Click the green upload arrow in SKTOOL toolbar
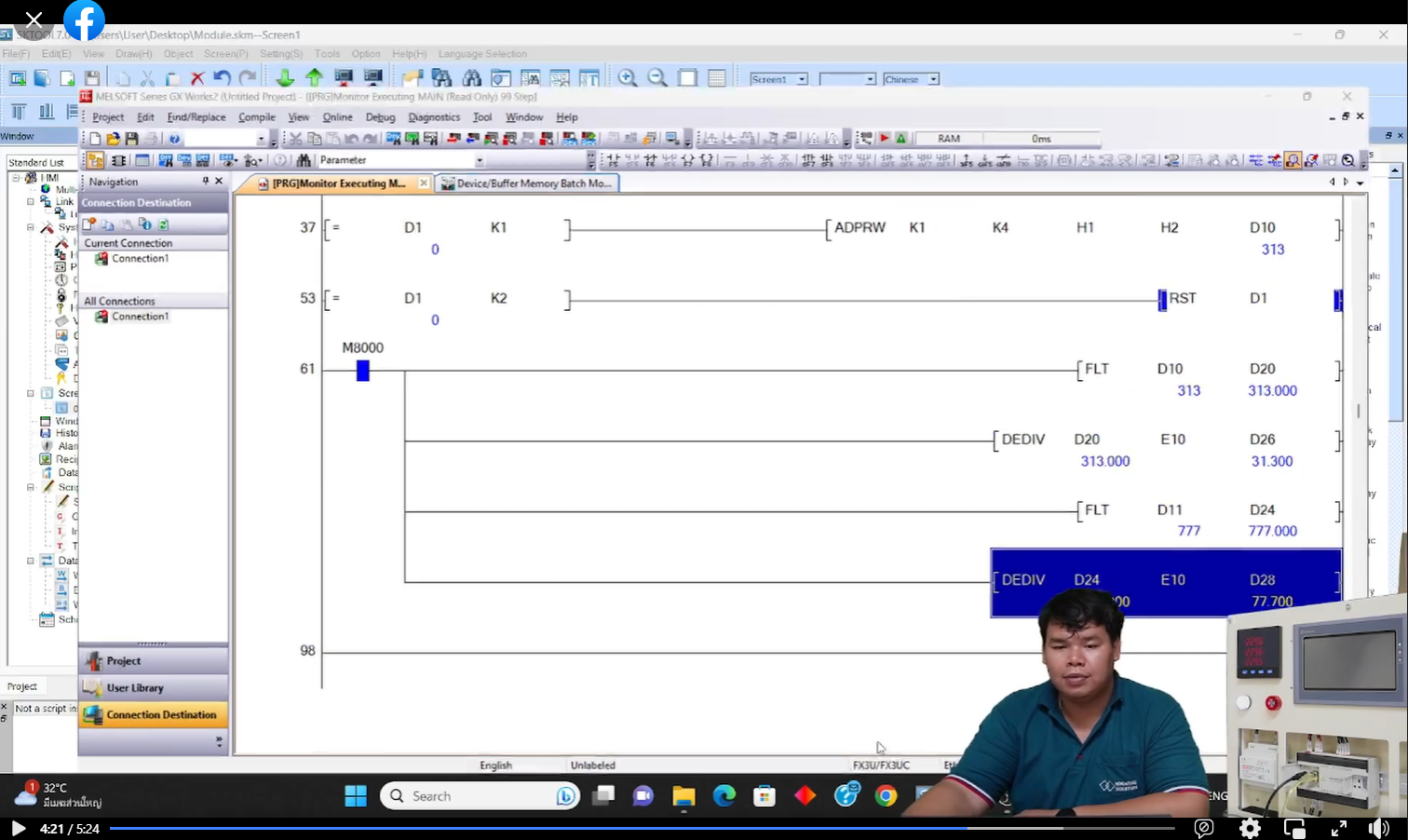The image size is (1408, 840). (x=314, y=78)
